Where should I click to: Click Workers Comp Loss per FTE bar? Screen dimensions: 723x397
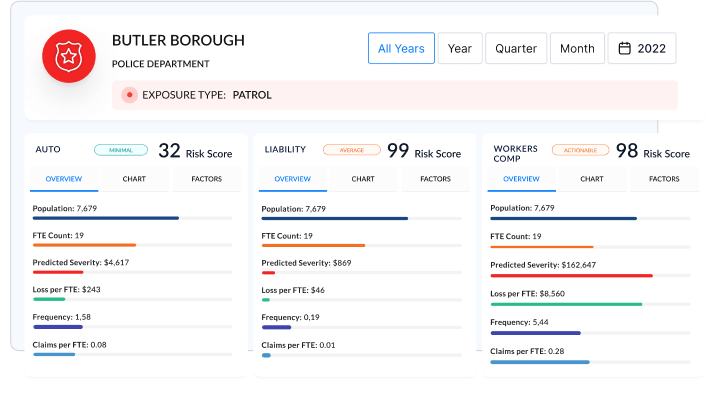click(x=566, y=304)
